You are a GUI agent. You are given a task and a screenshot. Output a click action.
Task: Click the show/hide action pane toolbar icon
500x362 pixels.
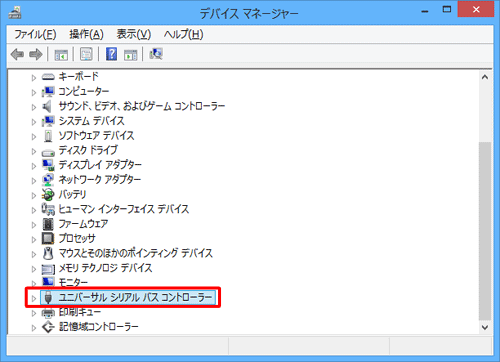(130, 54)
